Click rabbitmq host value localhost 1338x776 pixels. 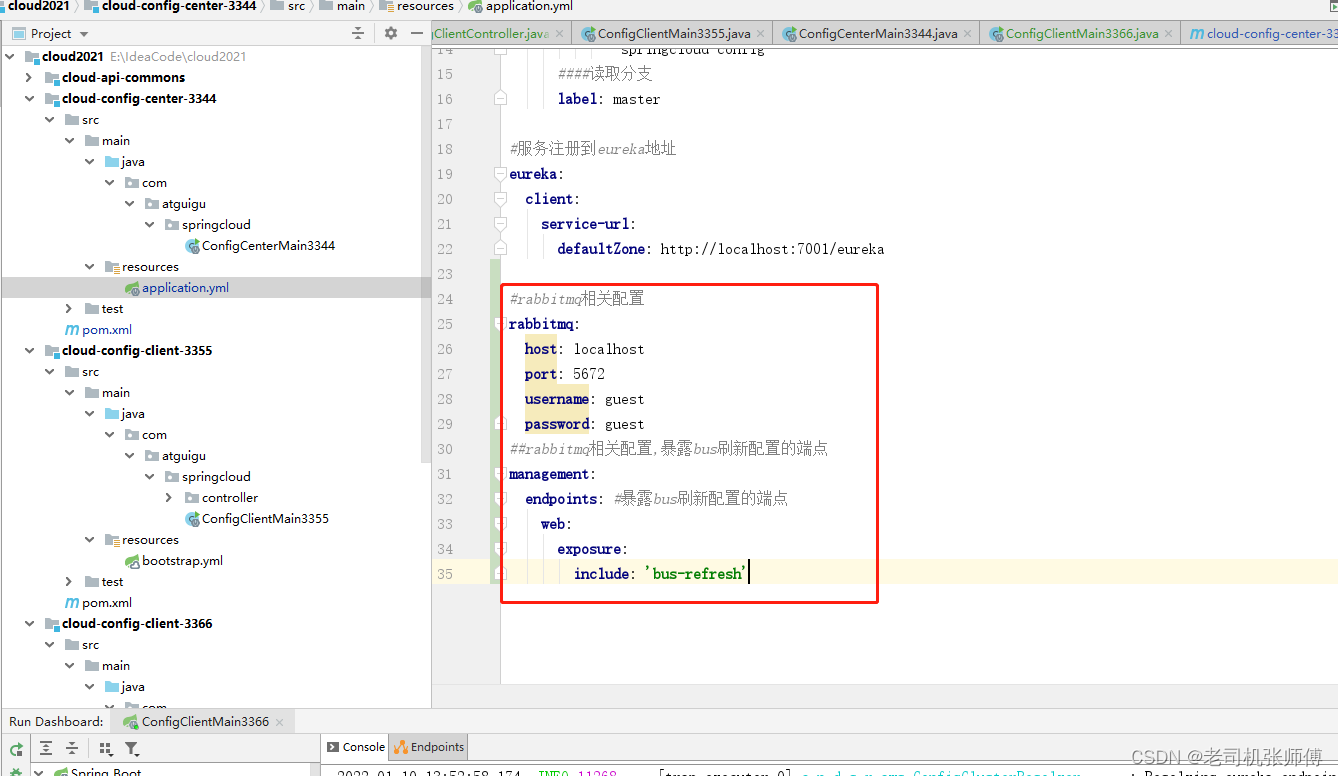point(609,349)
